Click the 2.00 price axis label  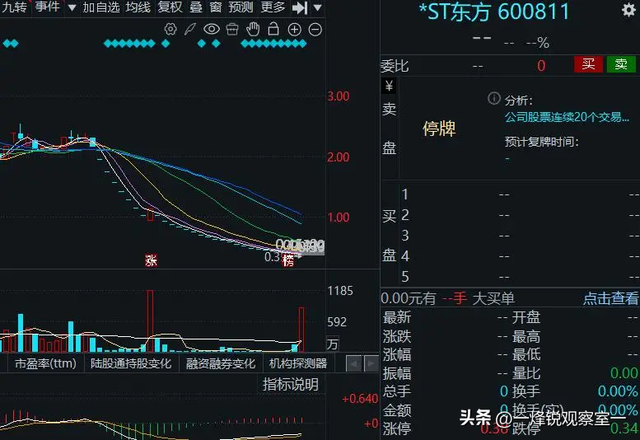[338, 157]
